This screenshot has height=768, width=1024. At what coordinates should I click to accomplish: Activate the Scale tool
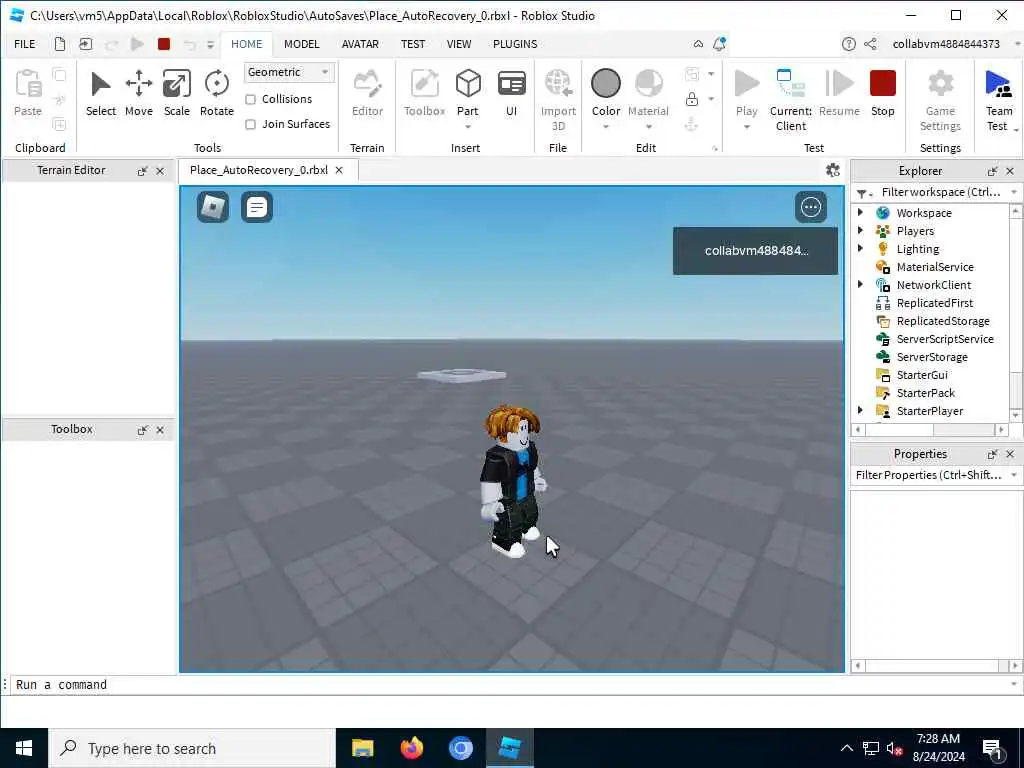click(x=176, y=84)
